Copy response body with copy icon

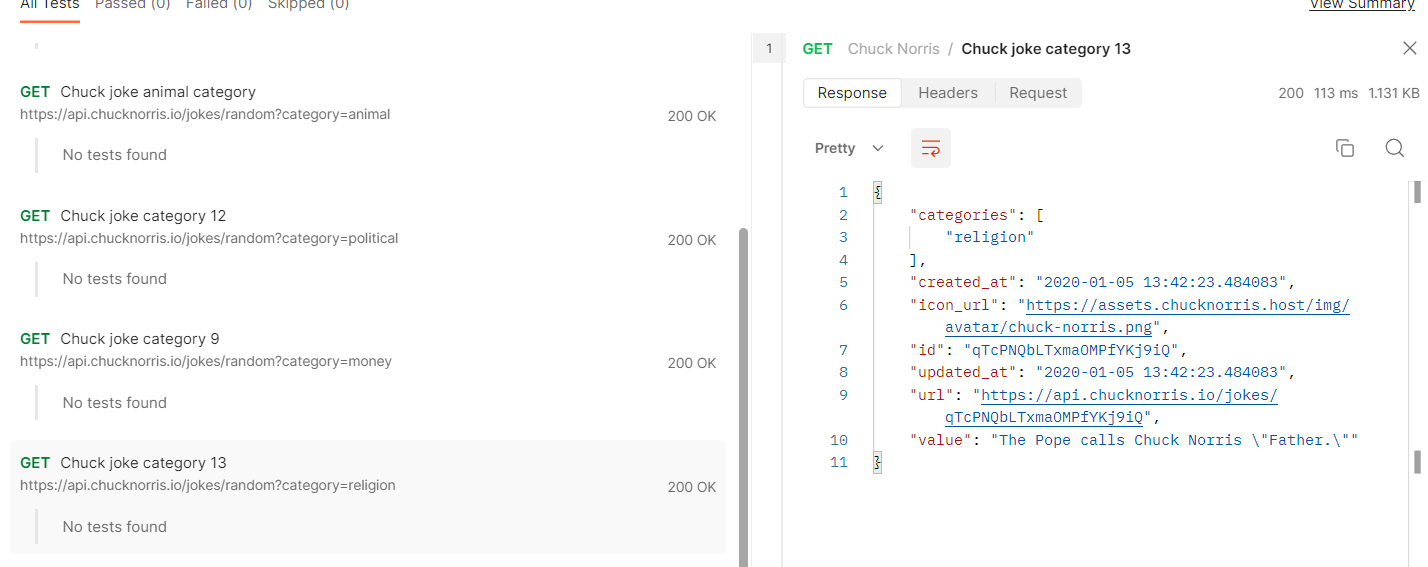(1345, 148)
